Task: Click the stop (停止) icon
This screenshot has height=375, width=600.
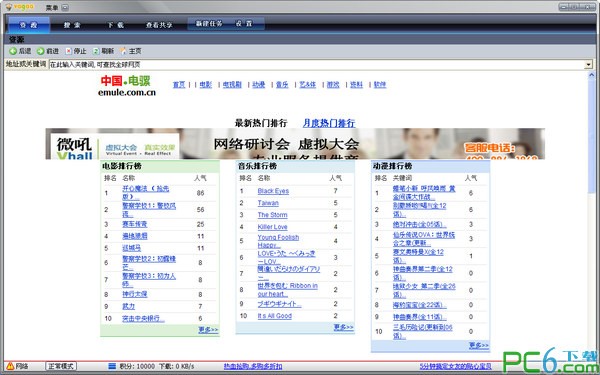Action: pyautogui.click(x=68, y=51)
